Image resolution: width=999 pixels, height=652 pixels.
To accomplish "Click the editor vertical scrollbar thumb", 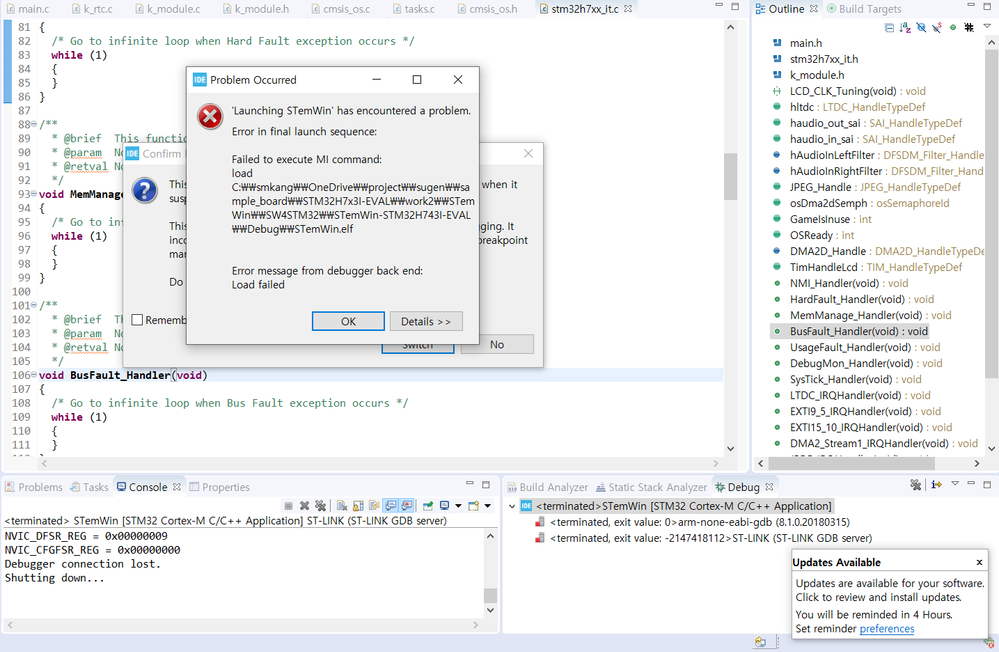I will pyautogui.click(x=730, y=177).
